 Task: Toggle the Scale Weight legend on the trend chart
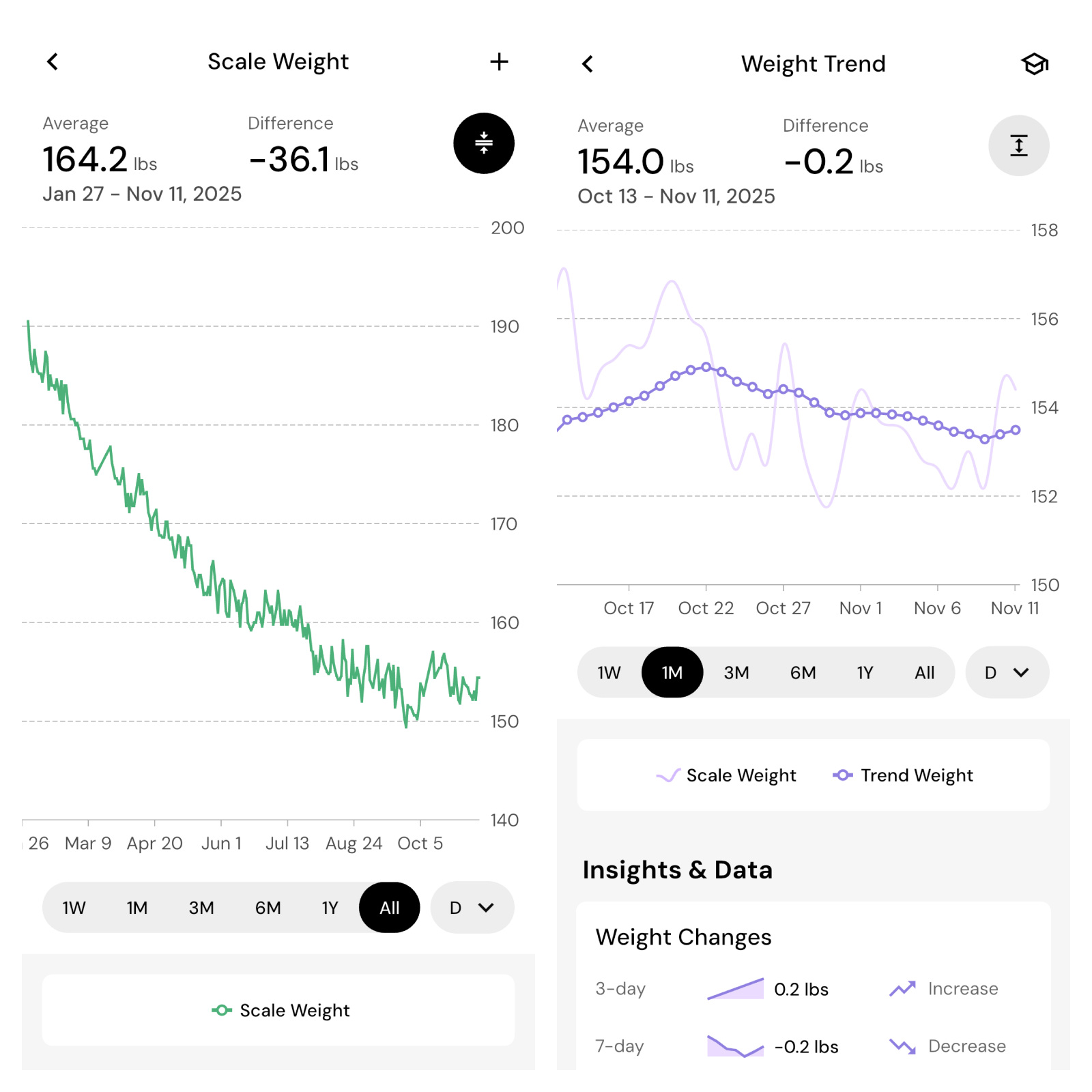[x=726, y=775]
